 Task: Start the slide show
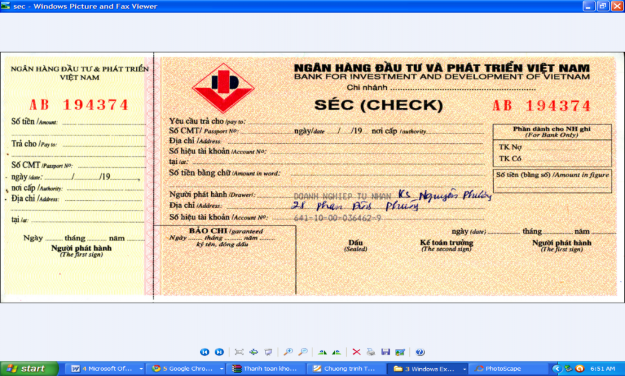click(x=268, y=352)
